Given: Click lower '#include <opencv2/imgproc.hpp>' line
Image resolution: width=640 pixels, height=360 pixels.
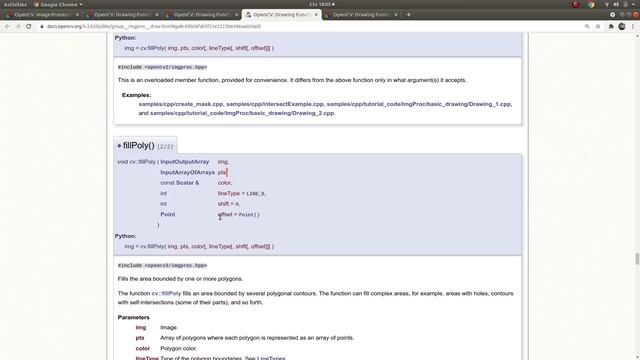Looking at the screenshot, I should pos(162,265).
